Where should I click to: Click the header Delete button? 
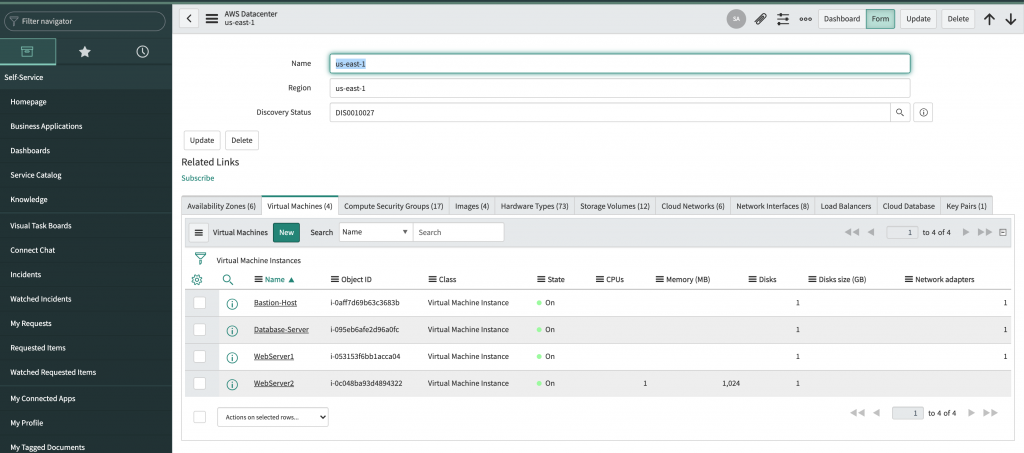pyautogui.click(x=958, y=19)
